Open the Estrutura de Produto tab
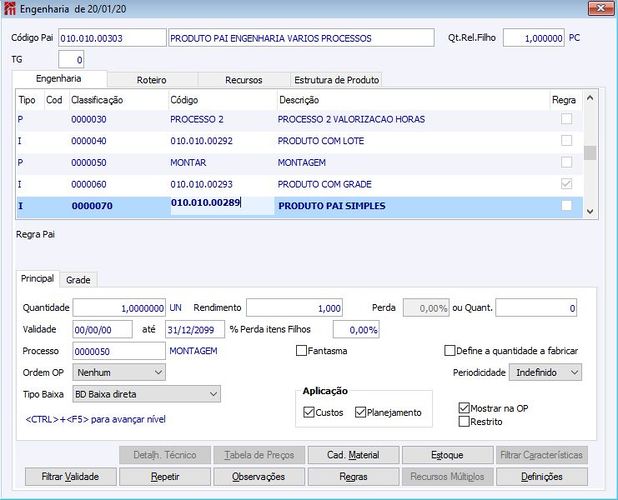The width and height of the screenshot is (618, 500). [336, 79]
